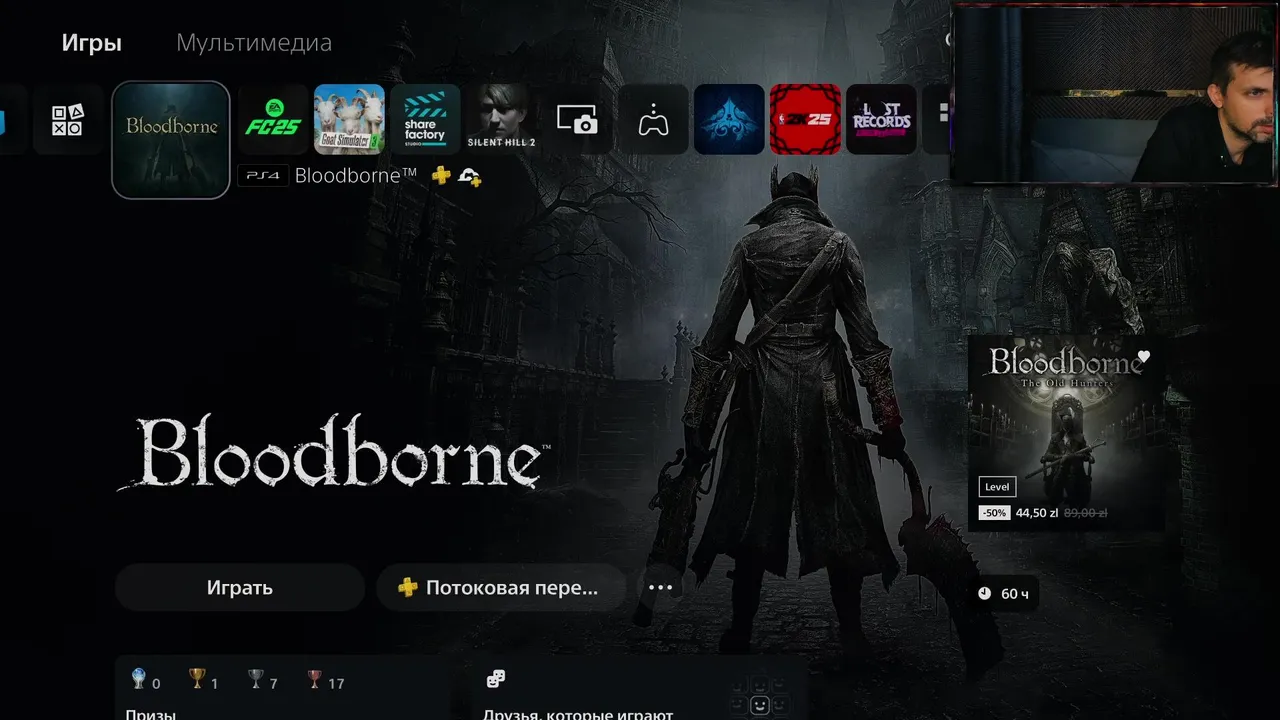This screenshot has height=720, width=1280.
Task: Click the Level tag on DLC card
Action: pos(997,487)
